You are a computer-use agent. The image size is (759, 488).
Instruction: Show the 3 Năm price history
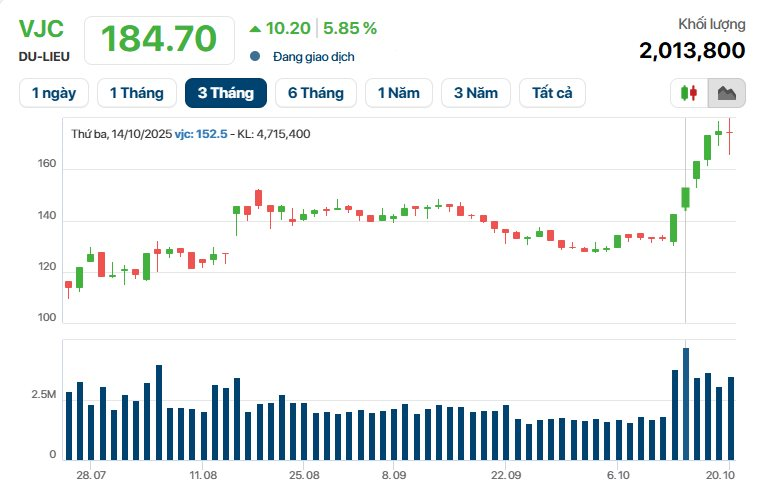pos(475,93)
